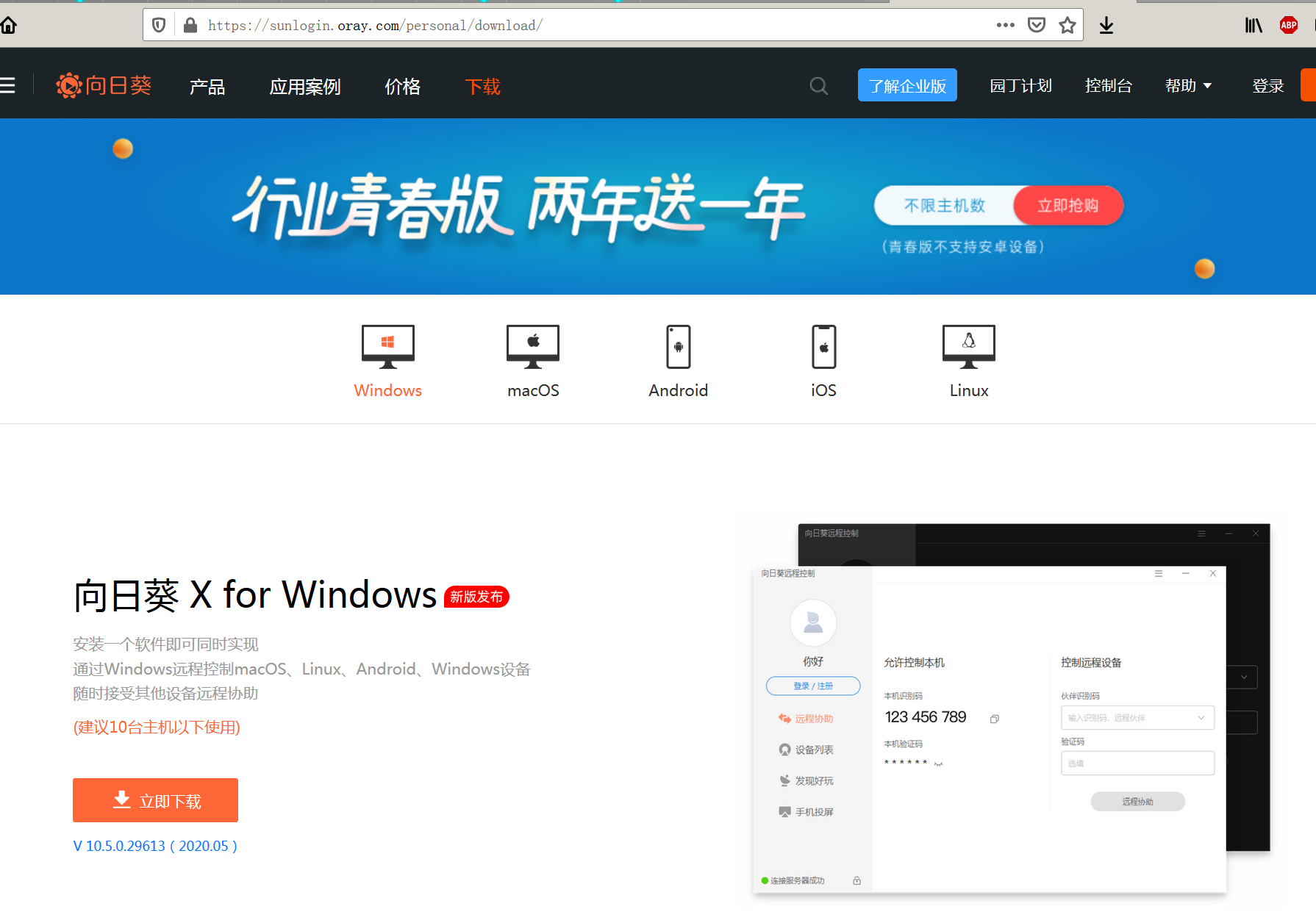Click the macOS tab label text
This screenshot has height=920, width=1316.
pos(533,390)
